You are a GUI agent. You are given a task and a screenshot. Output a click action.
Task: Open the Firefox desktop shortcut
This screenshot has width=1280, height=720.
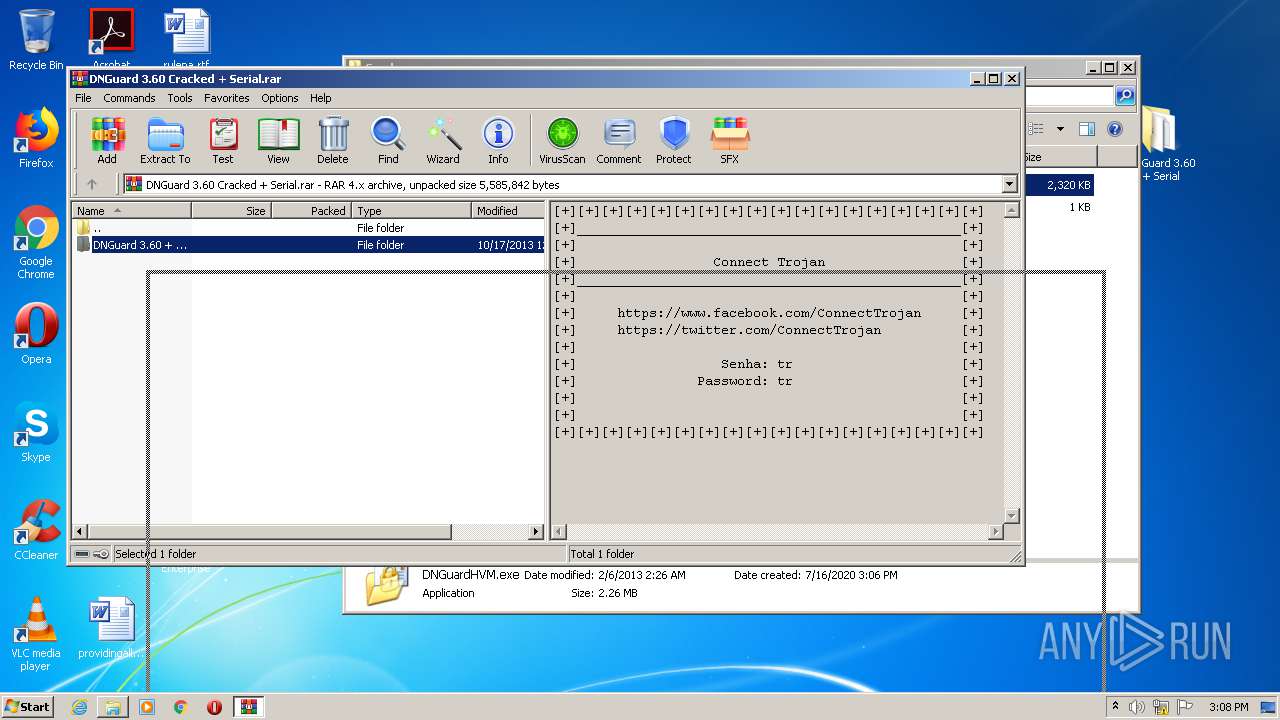(x=36, y=139)
